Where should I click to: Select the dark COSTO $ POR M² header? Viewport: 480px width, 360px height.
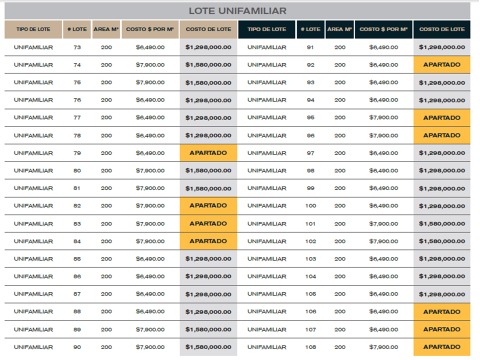pos(384,29)
